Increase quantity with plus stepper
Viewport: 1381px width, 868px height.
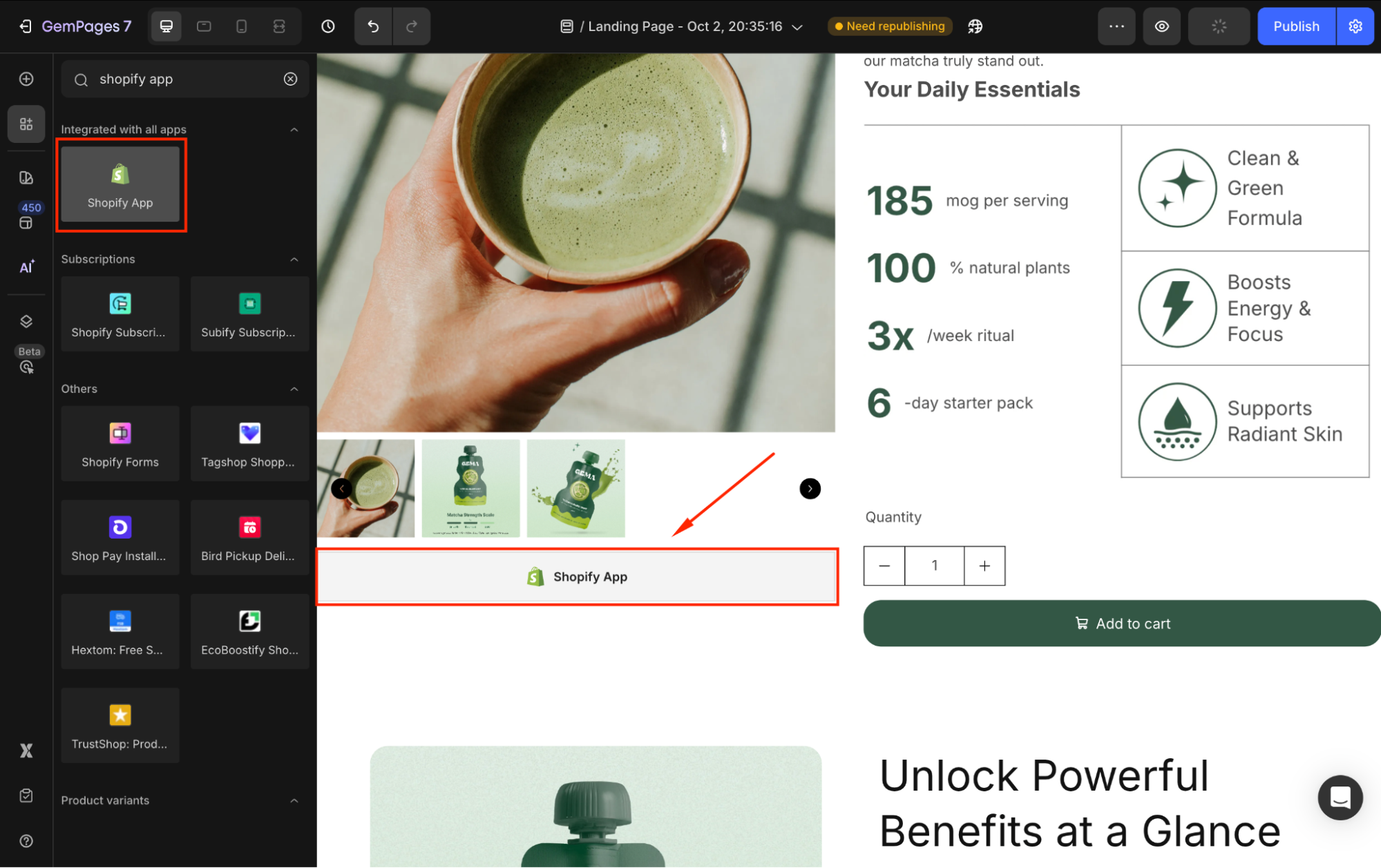point(984,566)
